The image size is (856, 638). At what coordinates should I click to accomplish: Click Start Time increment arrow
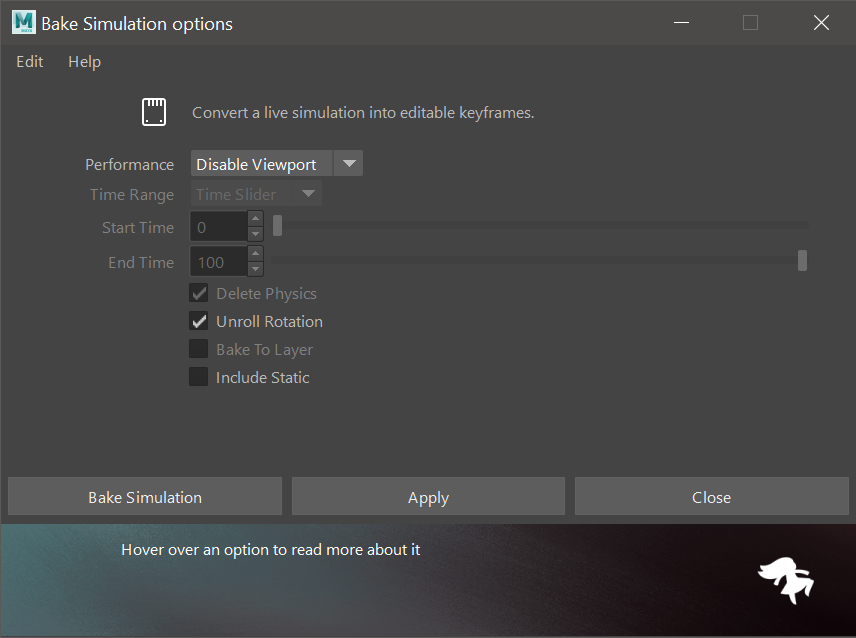tap(255, 220)
